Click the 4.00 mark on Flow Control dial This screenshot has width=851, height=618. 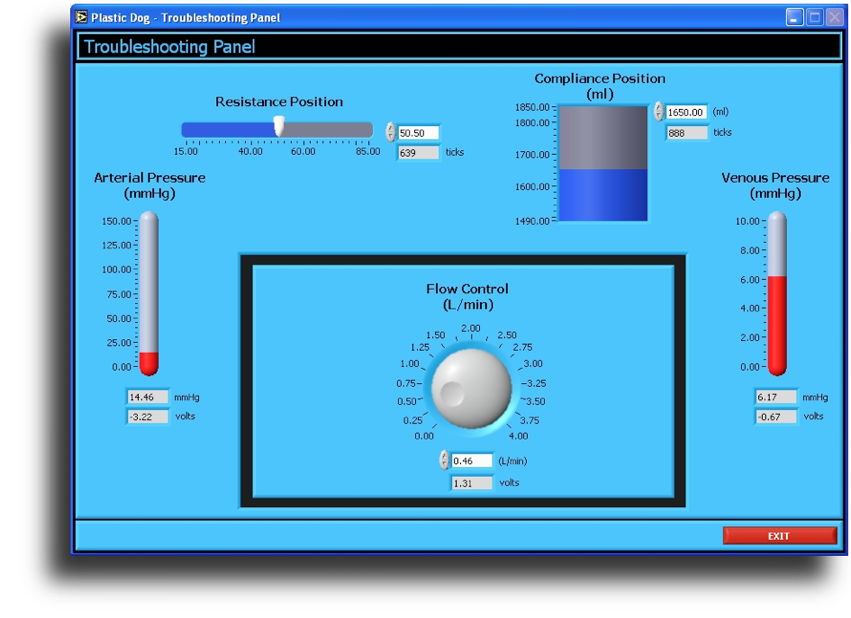point(518,436)
